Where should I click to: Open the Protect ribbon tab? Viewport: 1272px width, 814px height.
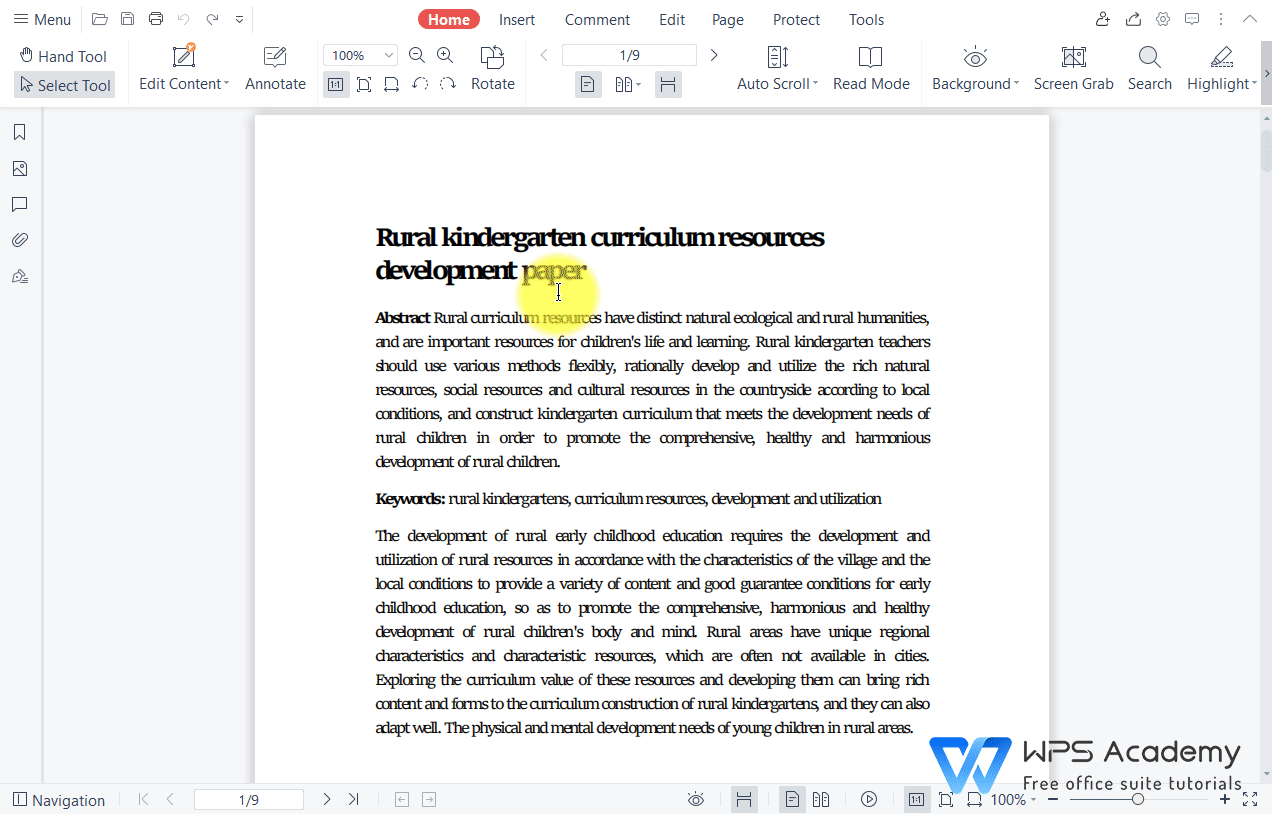[796, 19]
